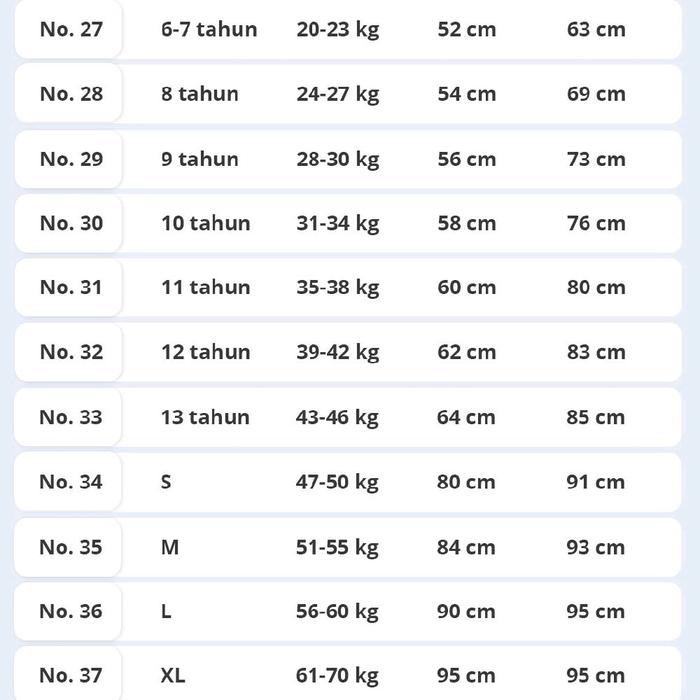Click the No. 27 size label

pos(71,29)
